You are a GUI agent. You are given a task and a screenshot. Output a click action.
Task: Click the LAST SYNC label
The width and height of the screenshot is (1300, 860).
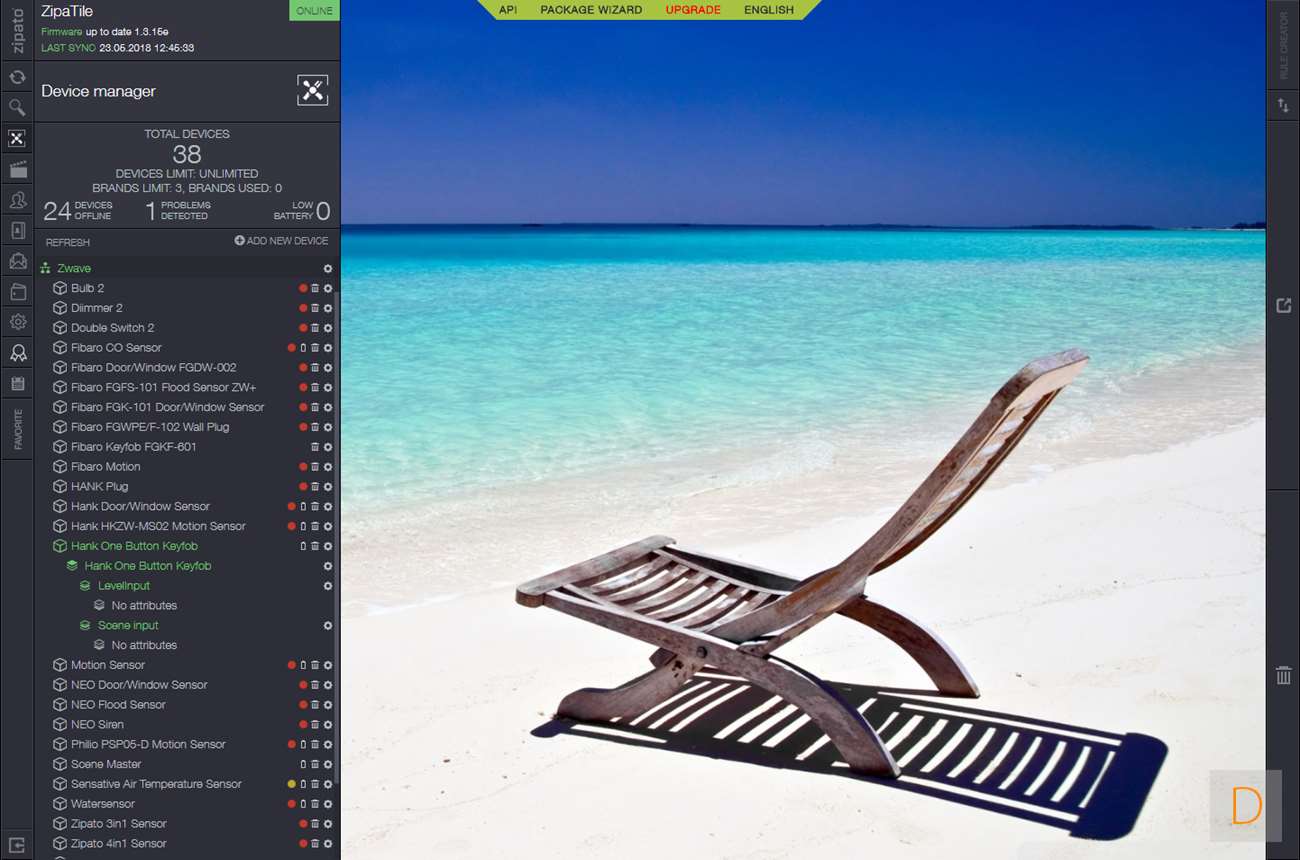click(68, 48)
